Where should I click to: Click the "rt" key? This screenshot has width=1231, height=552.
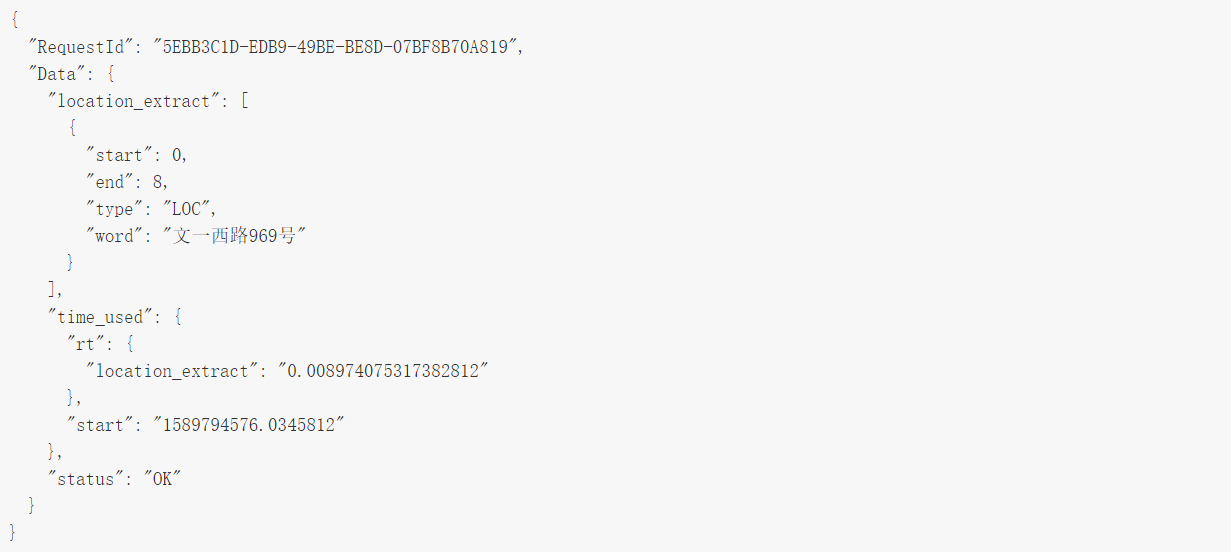click(x=89, y=344)
